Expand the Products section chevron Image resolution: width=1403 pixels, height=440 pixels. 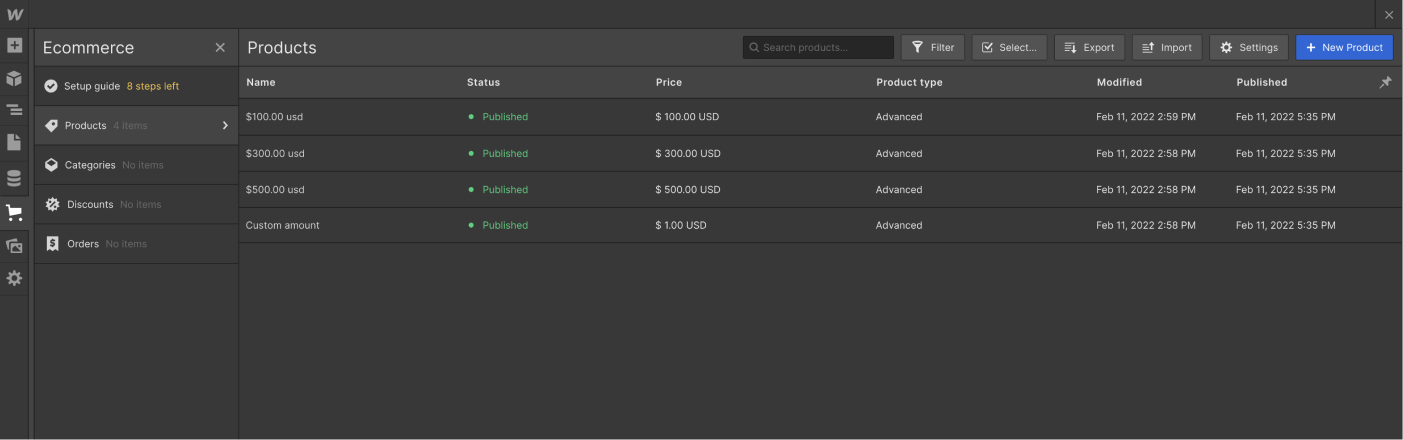coord(225,126)
